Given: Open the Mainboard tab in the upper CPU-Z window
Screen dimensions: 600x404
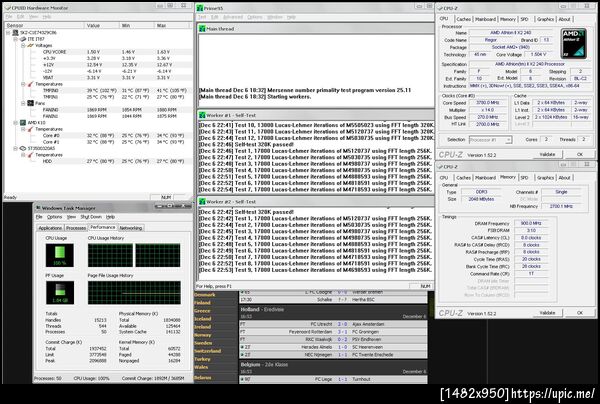Looking at the screenshot, I should click(x=485, y=19).
